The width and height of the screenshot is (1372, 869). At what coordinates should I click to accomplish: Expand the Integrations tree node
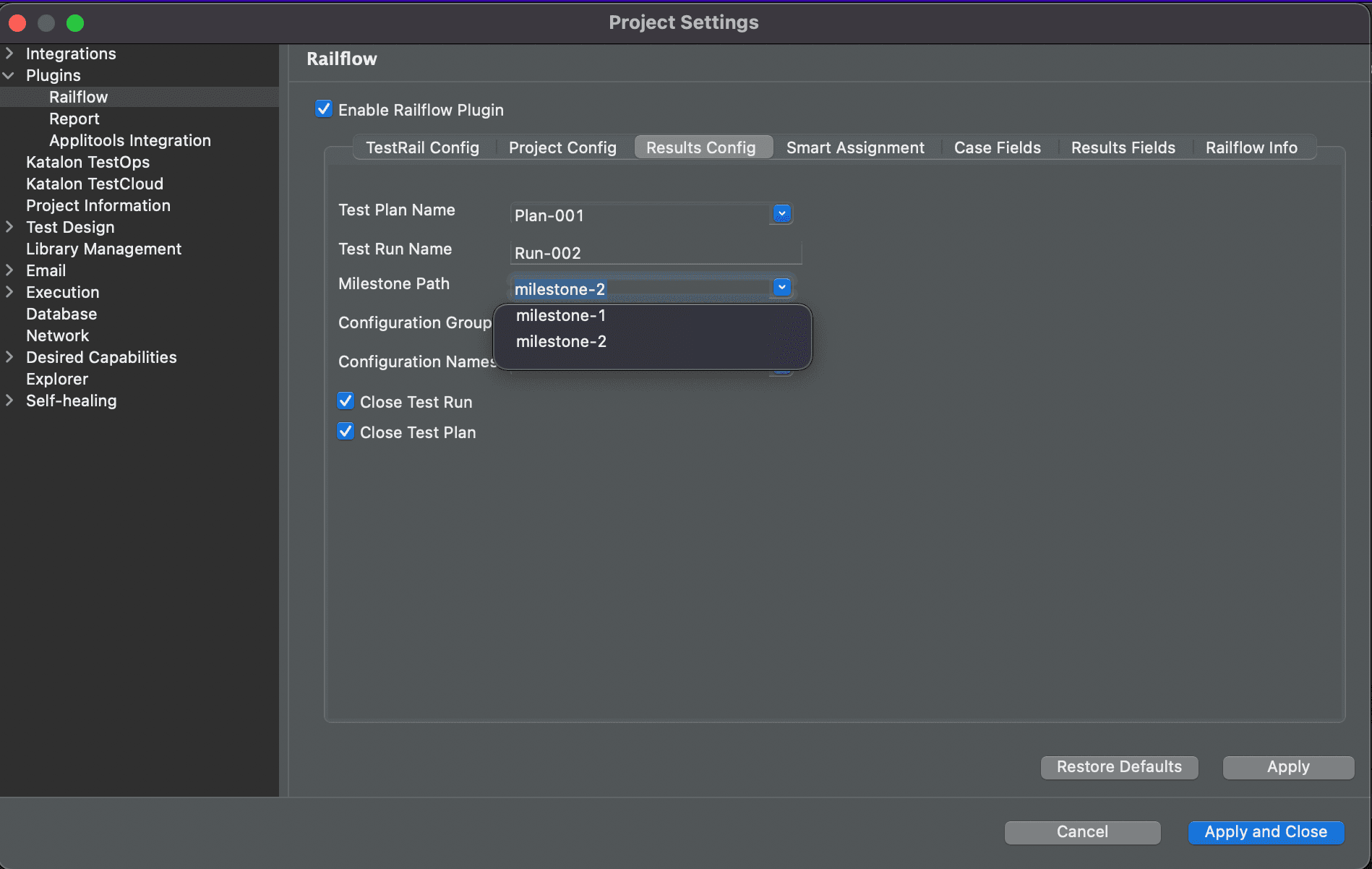point(9,53)
